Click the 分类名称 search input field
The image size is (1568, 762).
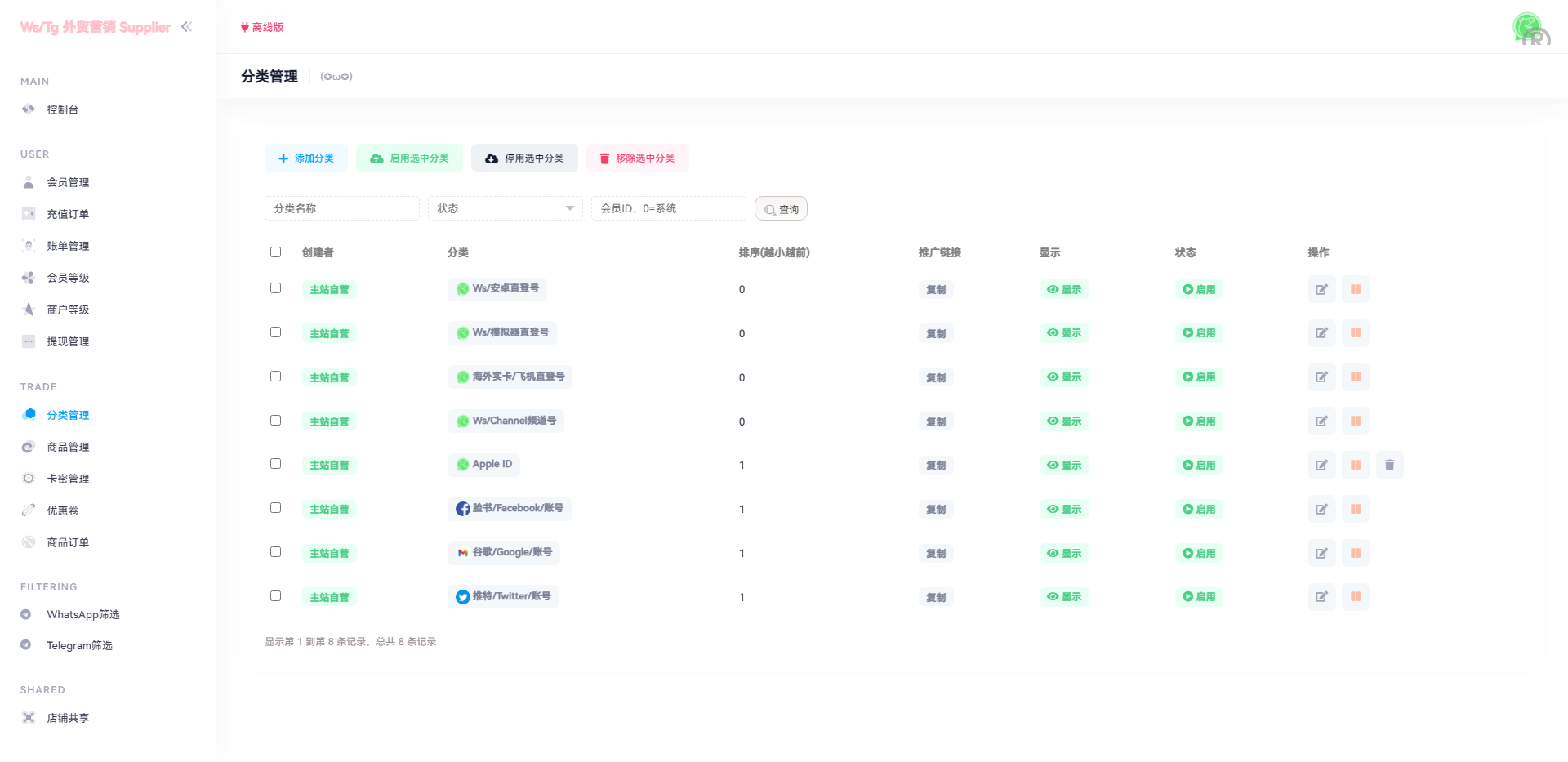341,208
